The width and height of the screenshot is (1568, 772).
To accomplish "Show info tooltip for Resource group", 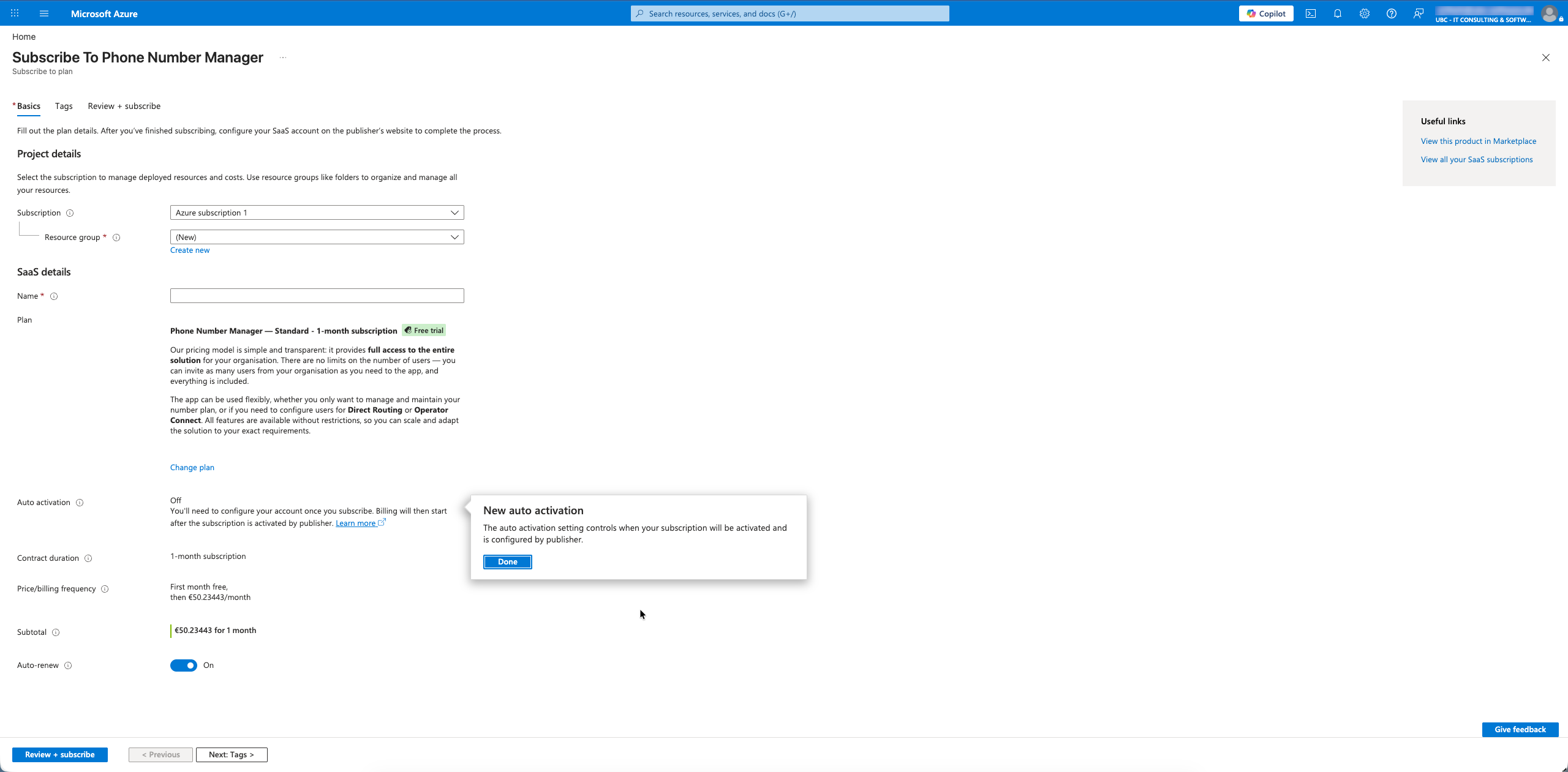I will click(116, 238).
